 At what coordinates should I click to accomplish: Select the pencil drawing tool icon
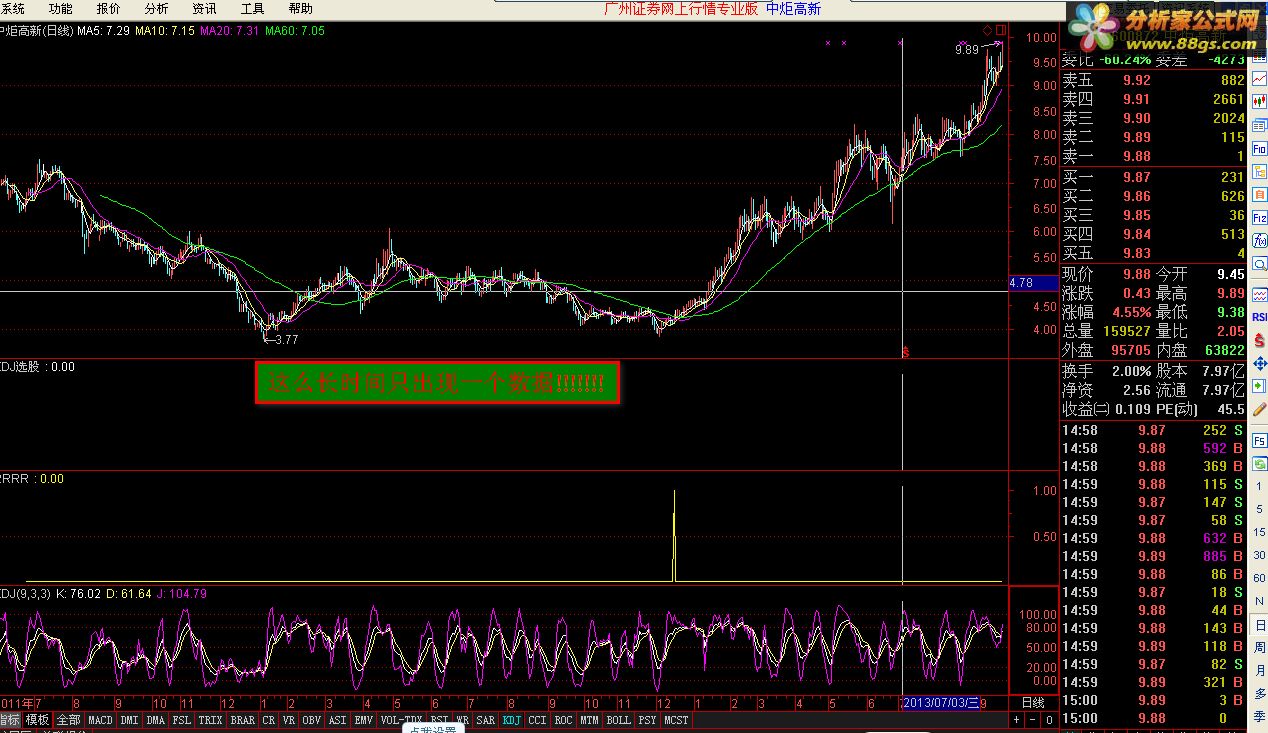[1258, 412]
